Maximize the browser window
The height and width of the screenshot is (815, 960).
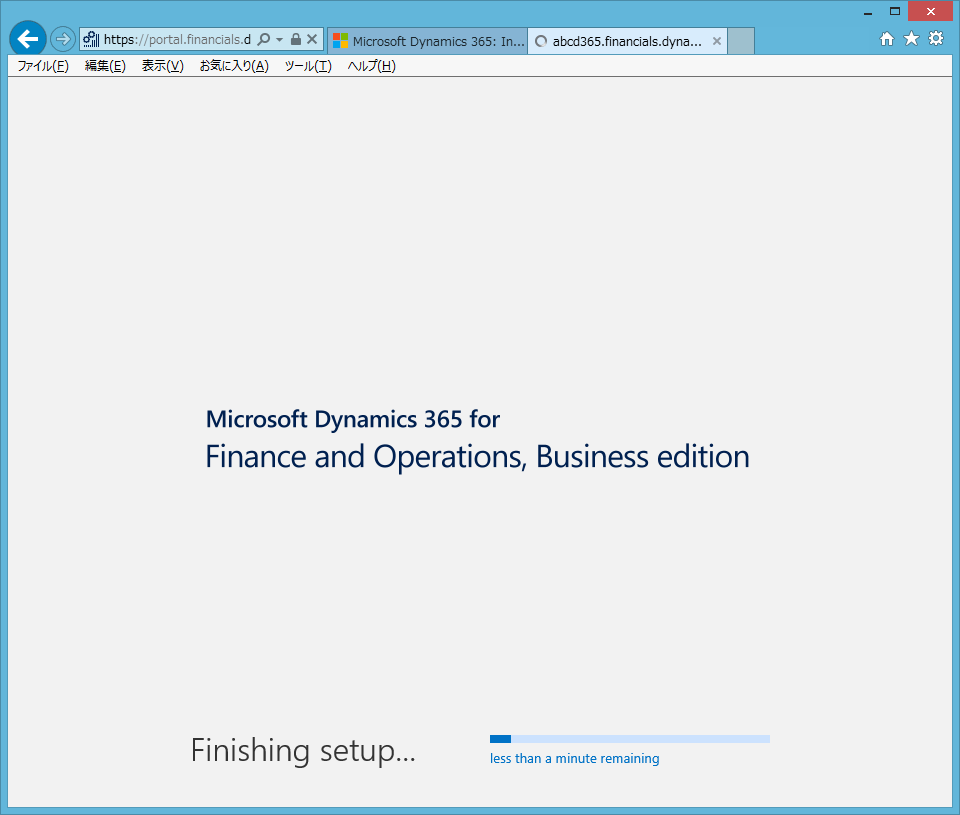(x=894, y=11)
